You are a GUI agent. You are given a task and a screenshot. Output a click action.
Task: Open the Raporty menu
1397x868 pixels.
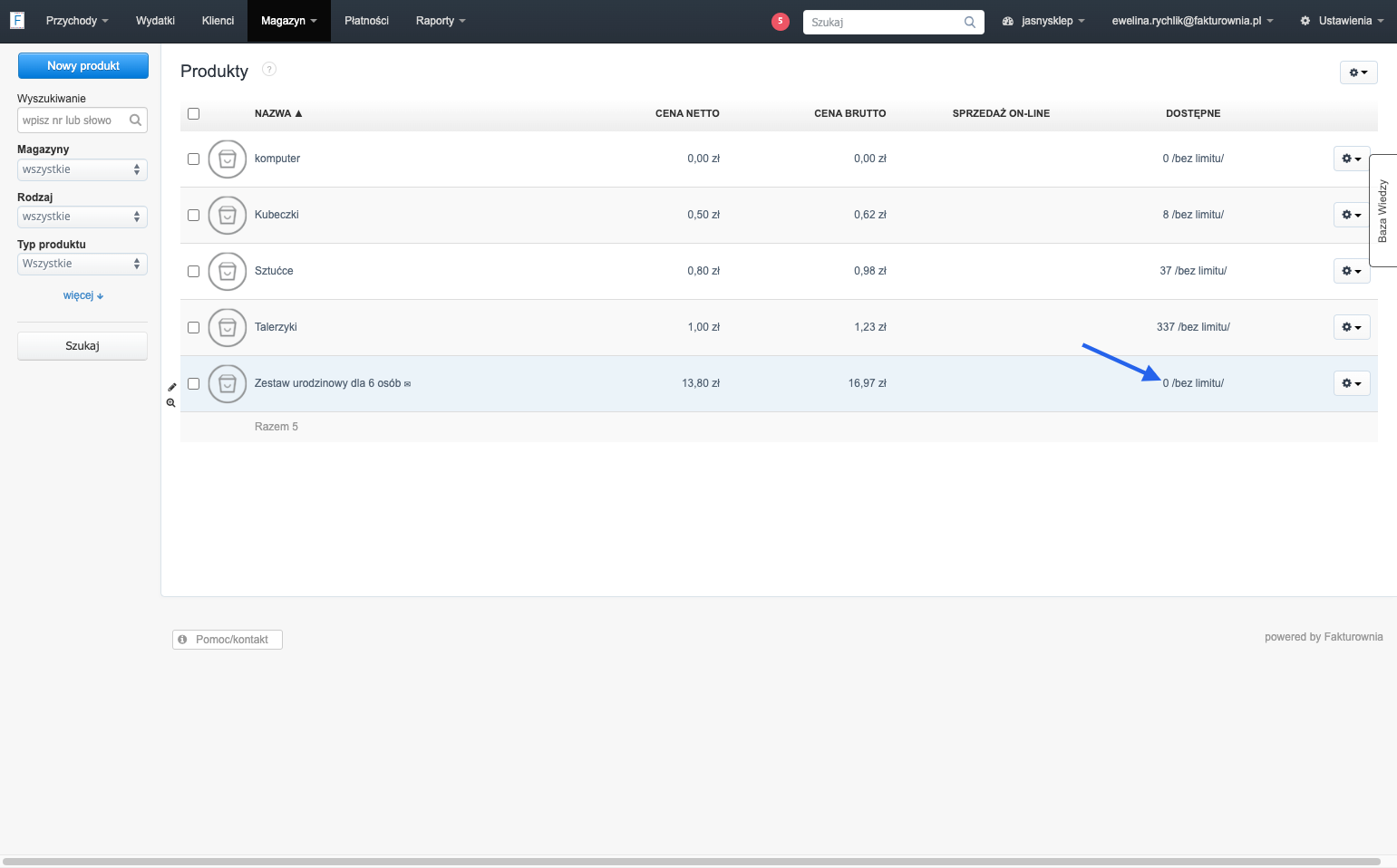441,21
